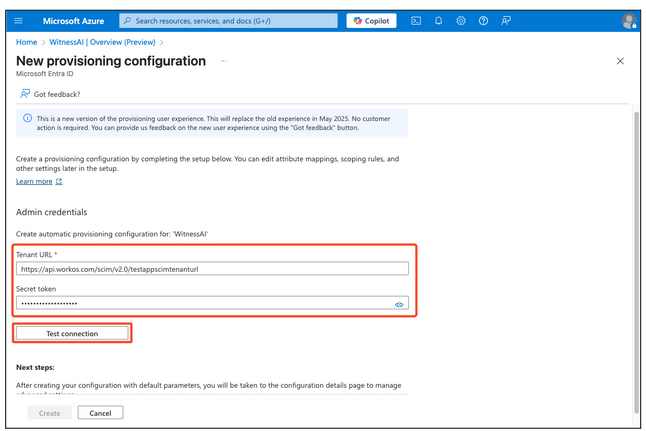Click the Admin credentials heading
646x431 pixels.
pyautogui.click(x=51, y=212)
